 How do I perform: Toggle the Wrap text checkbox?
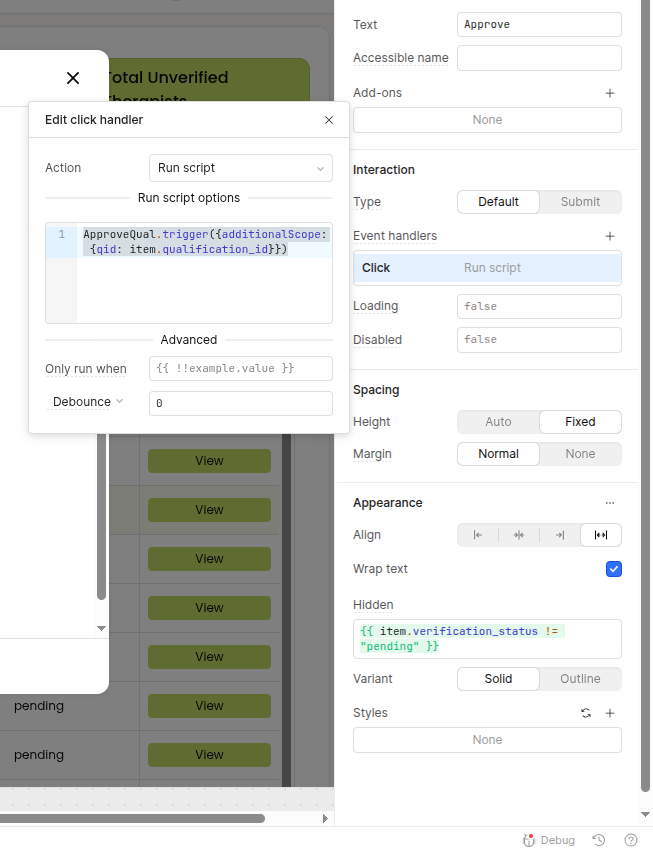[614, 569]
